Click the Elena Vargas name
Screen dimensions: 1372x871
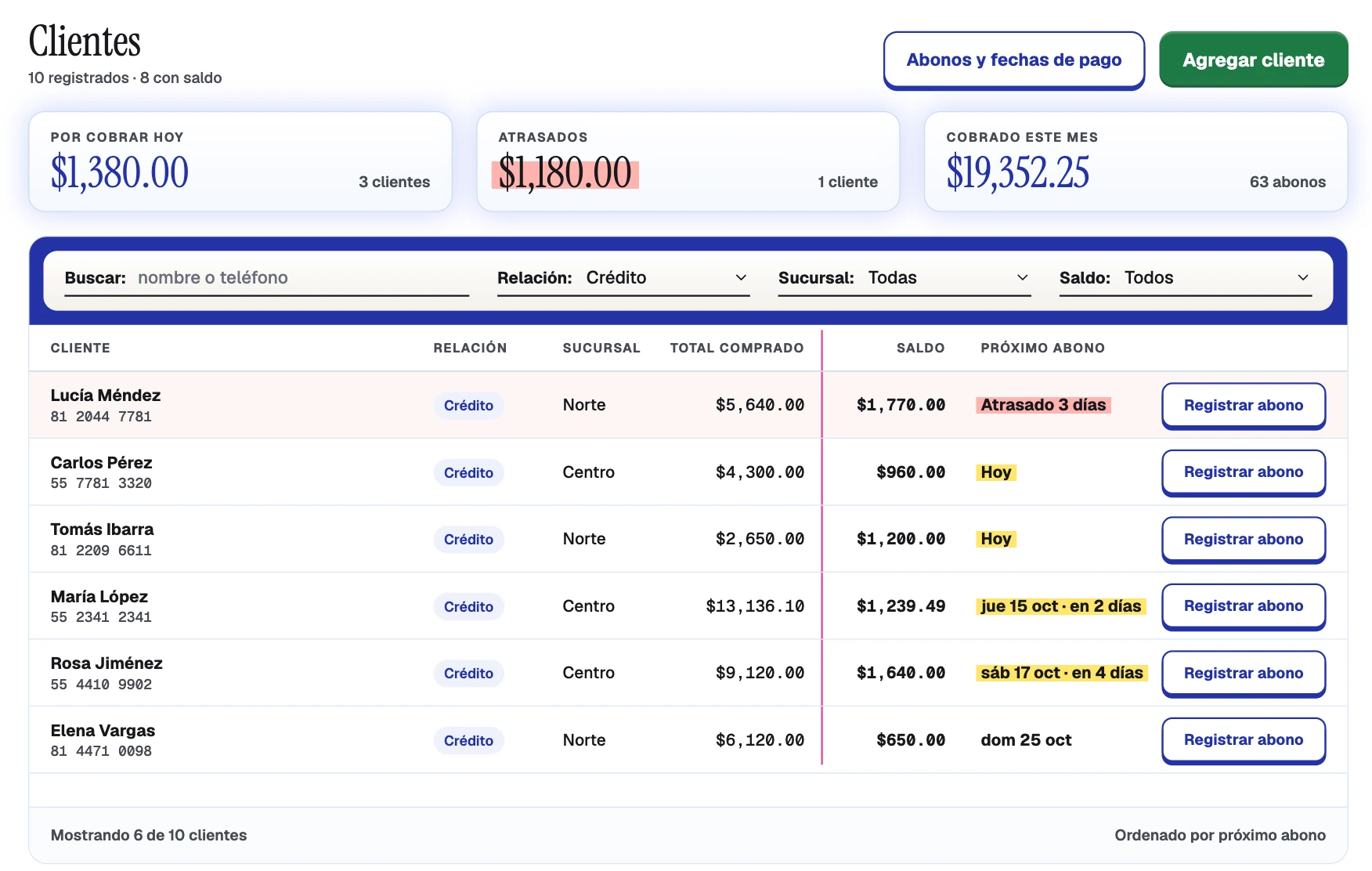click(103, 731)
